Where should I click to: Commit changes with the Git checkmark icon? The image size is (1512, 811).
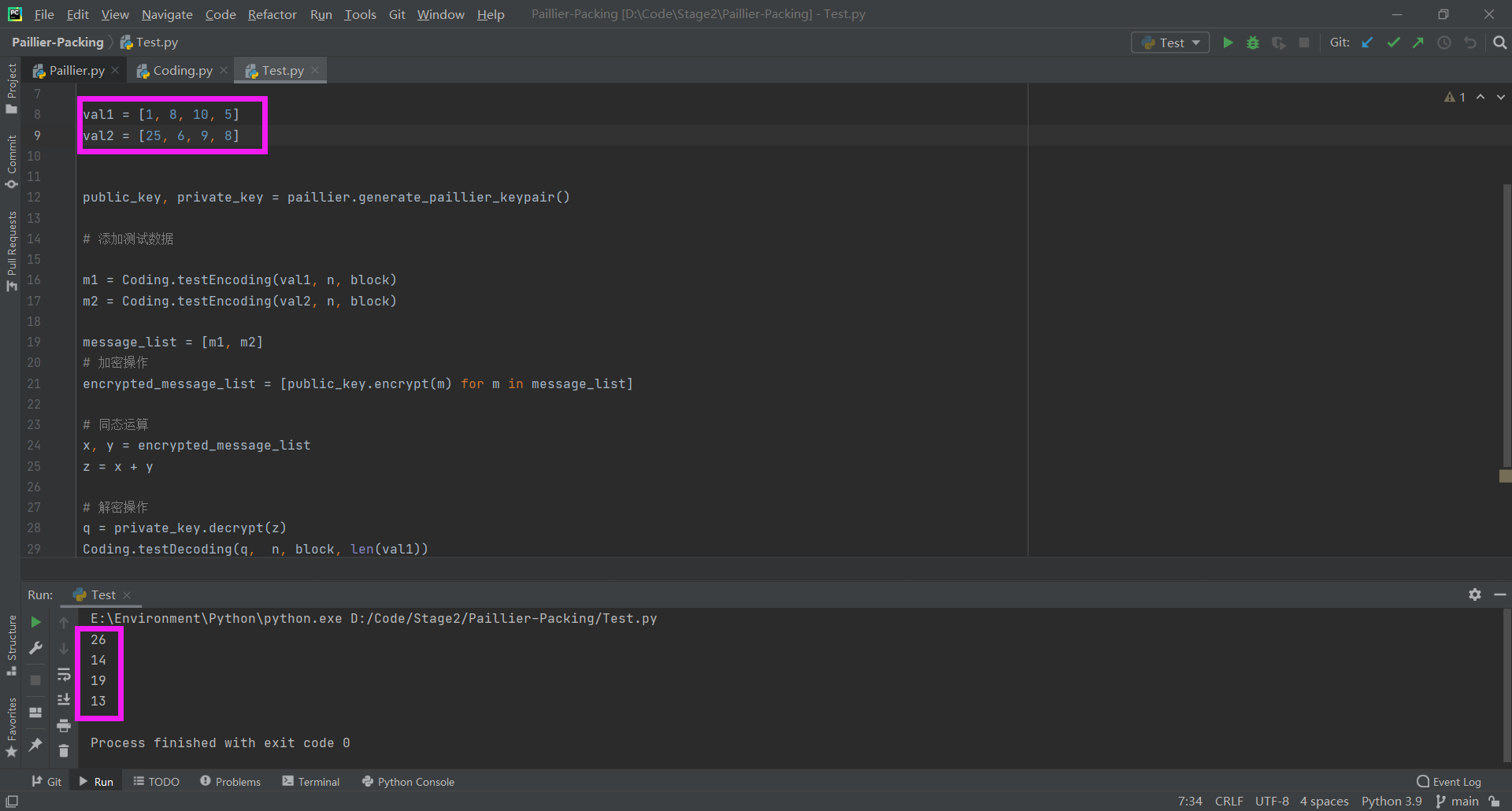(x=1393, y=43)
